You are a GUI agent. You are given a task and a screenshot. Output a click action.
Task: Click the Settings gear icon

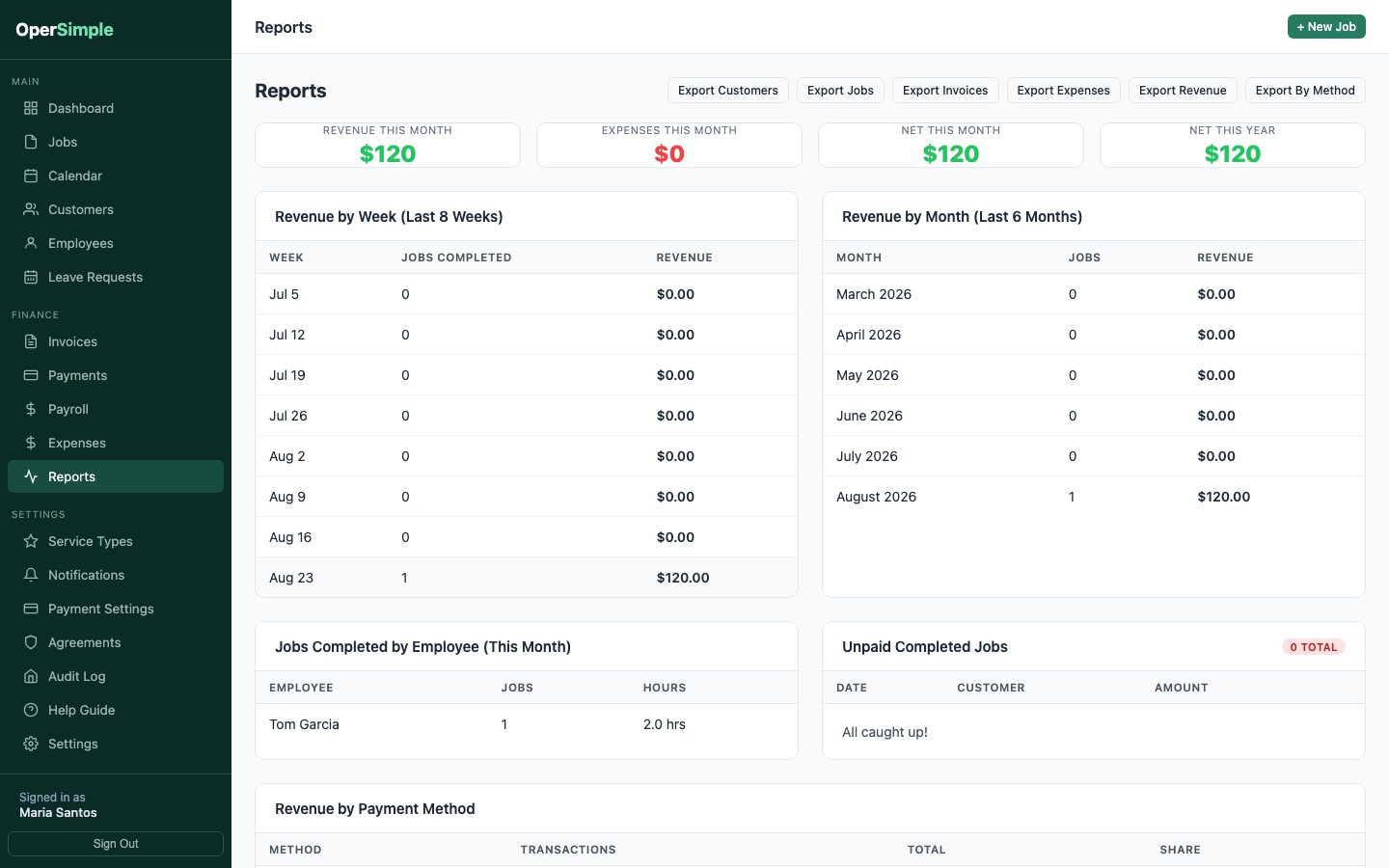[x=31, y=744]
